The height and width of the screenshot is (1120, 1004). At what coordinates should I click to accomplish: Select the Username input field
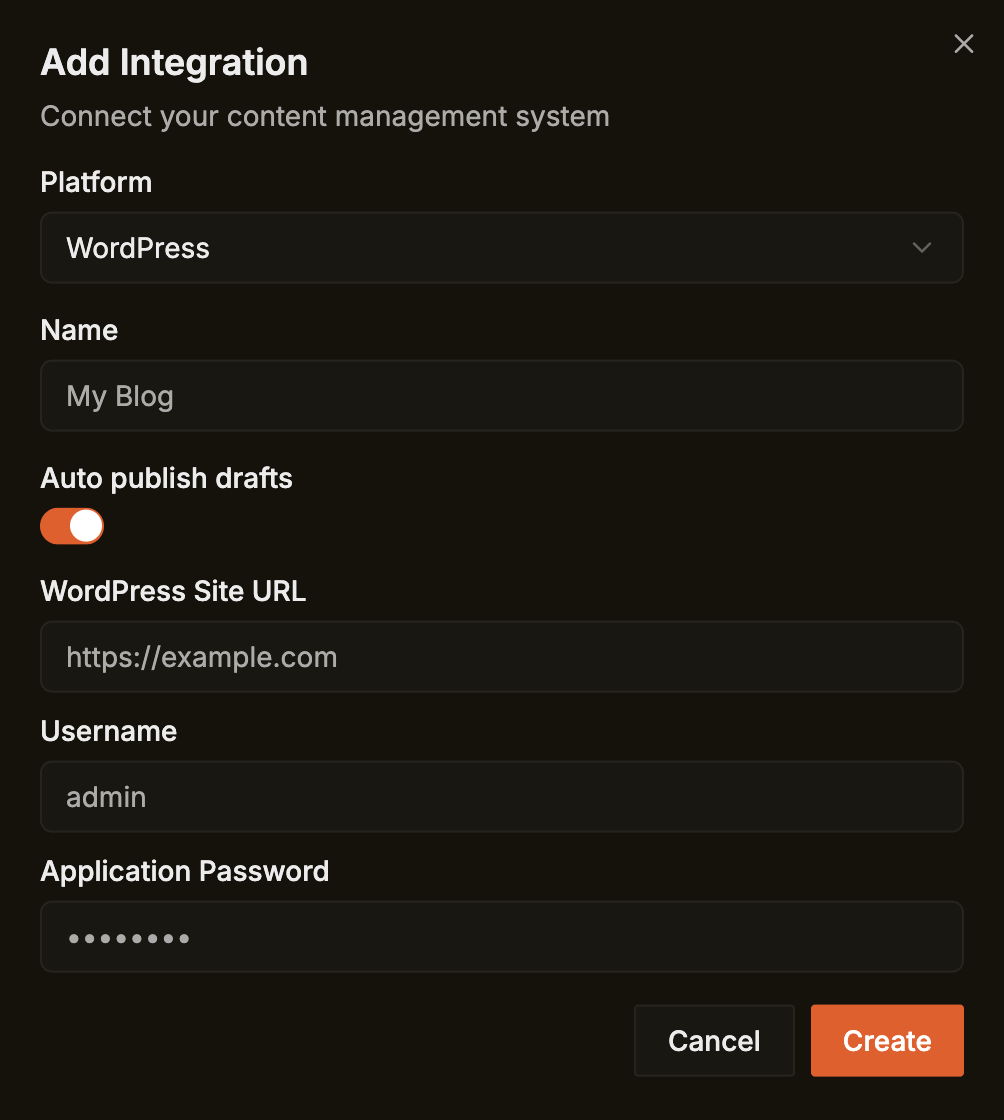click(501, 796)
